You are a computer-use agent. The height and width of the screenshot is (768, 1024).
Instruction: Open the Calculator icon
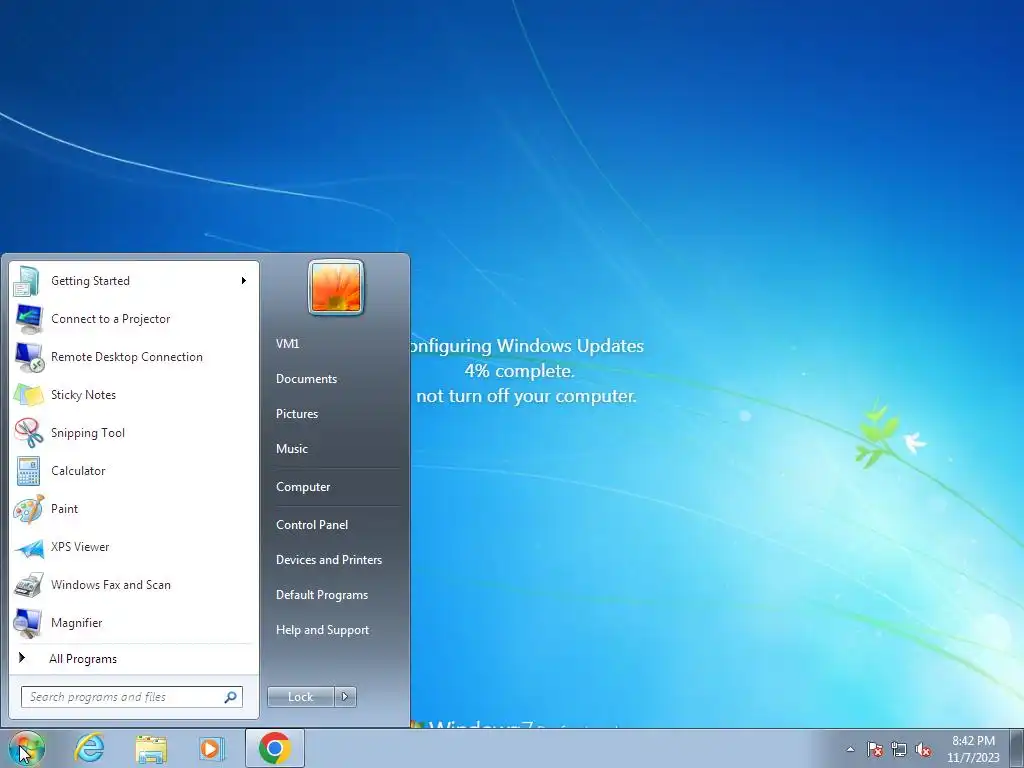pos(28,471)
